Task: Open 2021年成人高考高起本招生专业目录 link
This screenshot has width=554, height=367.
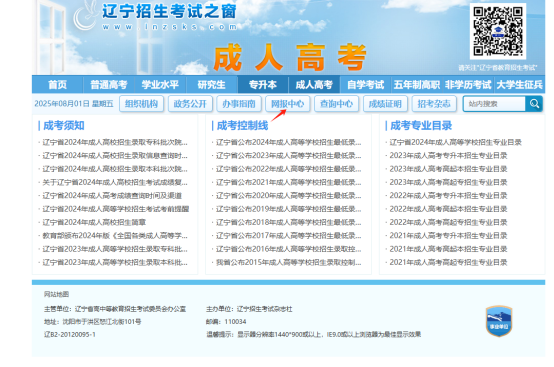Action: pyautogui.click(x=448, y=249)
